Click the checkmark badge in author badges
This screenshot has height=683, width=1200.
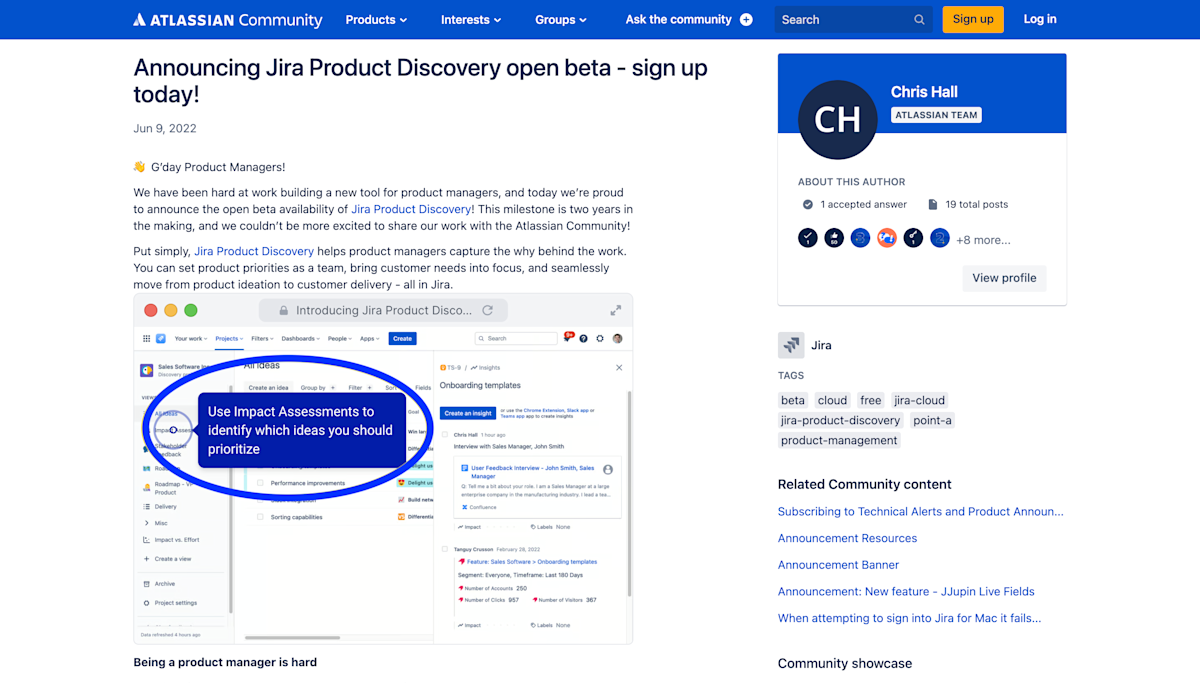(x=808, y=238)
